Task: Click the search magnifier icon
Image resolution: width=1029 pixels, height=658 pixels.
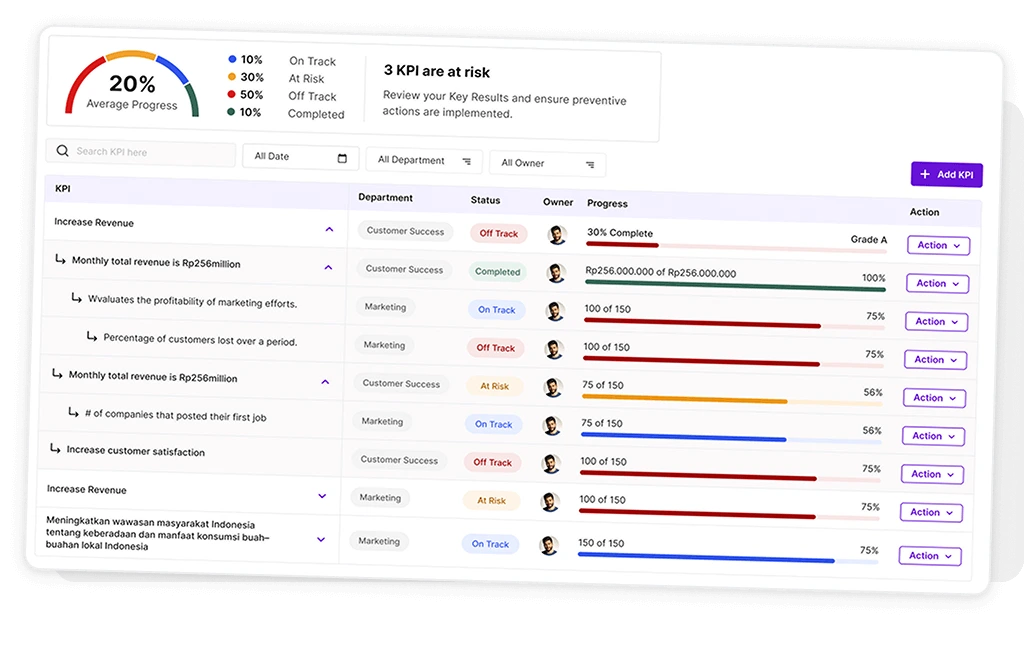Action: pyautogui.click(x=63, y=151)
